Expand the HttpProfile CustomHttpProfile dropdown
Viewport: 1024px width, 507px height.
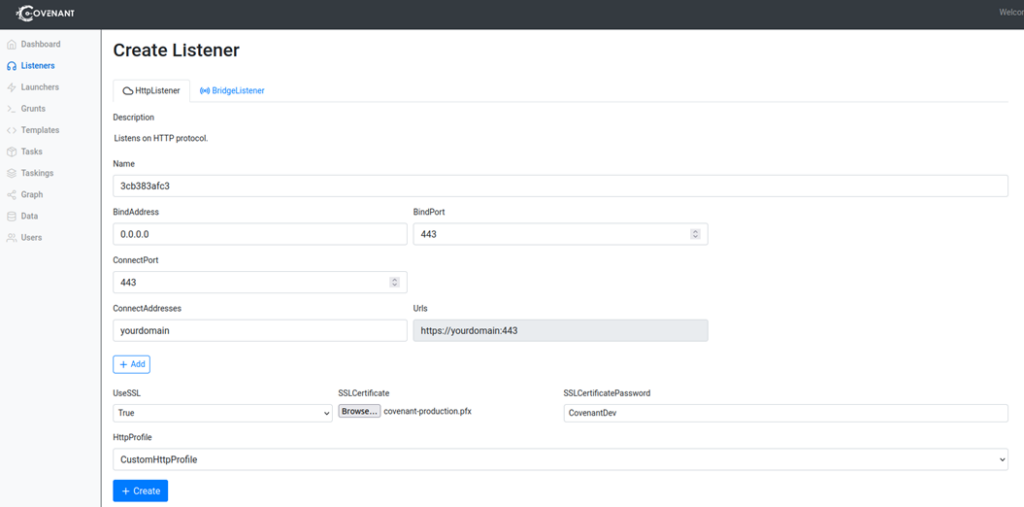(x=560, y=459)
